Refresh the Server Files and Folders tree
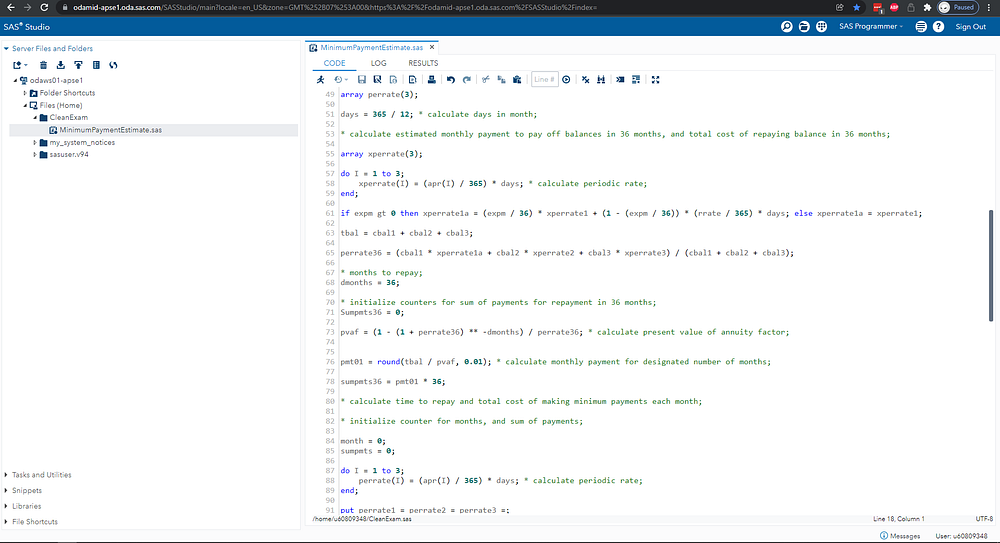The width and height of the screenshot is (1000, 543). coord(113,65)
